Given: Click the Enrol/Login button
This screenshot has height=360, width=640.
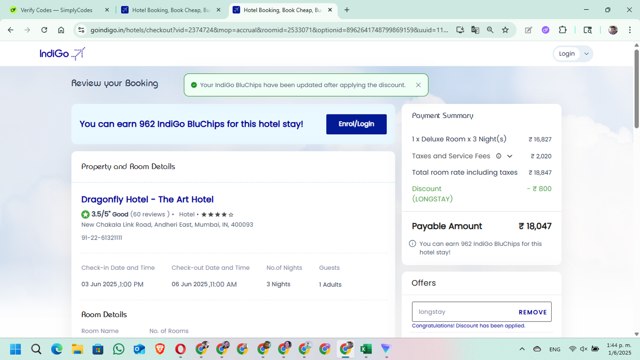Looking at the screenshot, I should point(356,124).
